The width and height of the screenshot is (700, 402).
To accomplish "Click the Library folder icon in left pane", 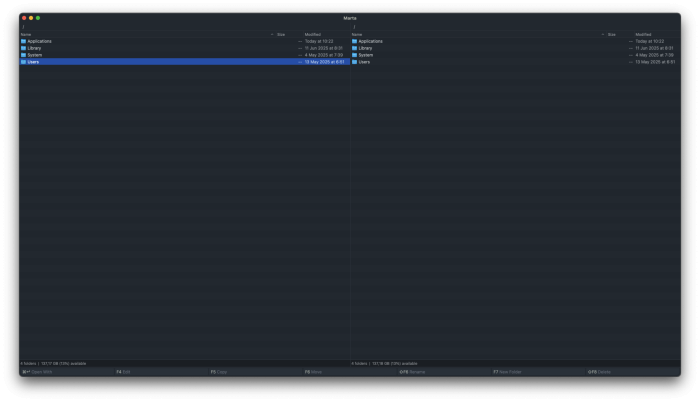I will coord(23,48).
